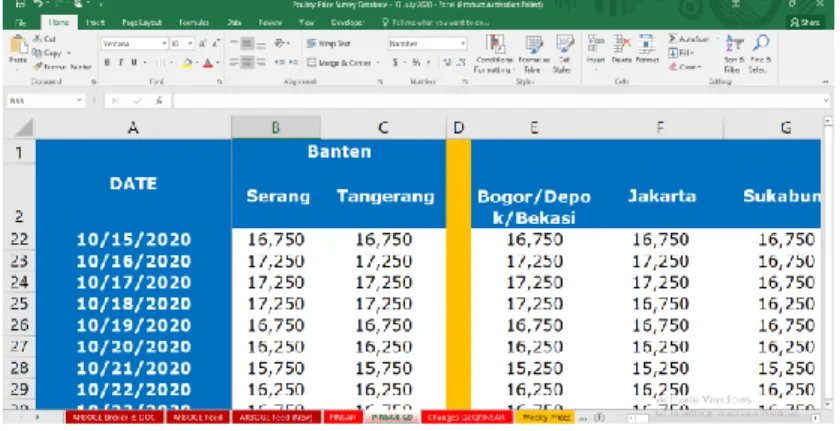The height and width of the screenshot is (431, 840).
Task: Switch to the Page Layout tab
Action: pyautogui.click(x=141, y=22)
